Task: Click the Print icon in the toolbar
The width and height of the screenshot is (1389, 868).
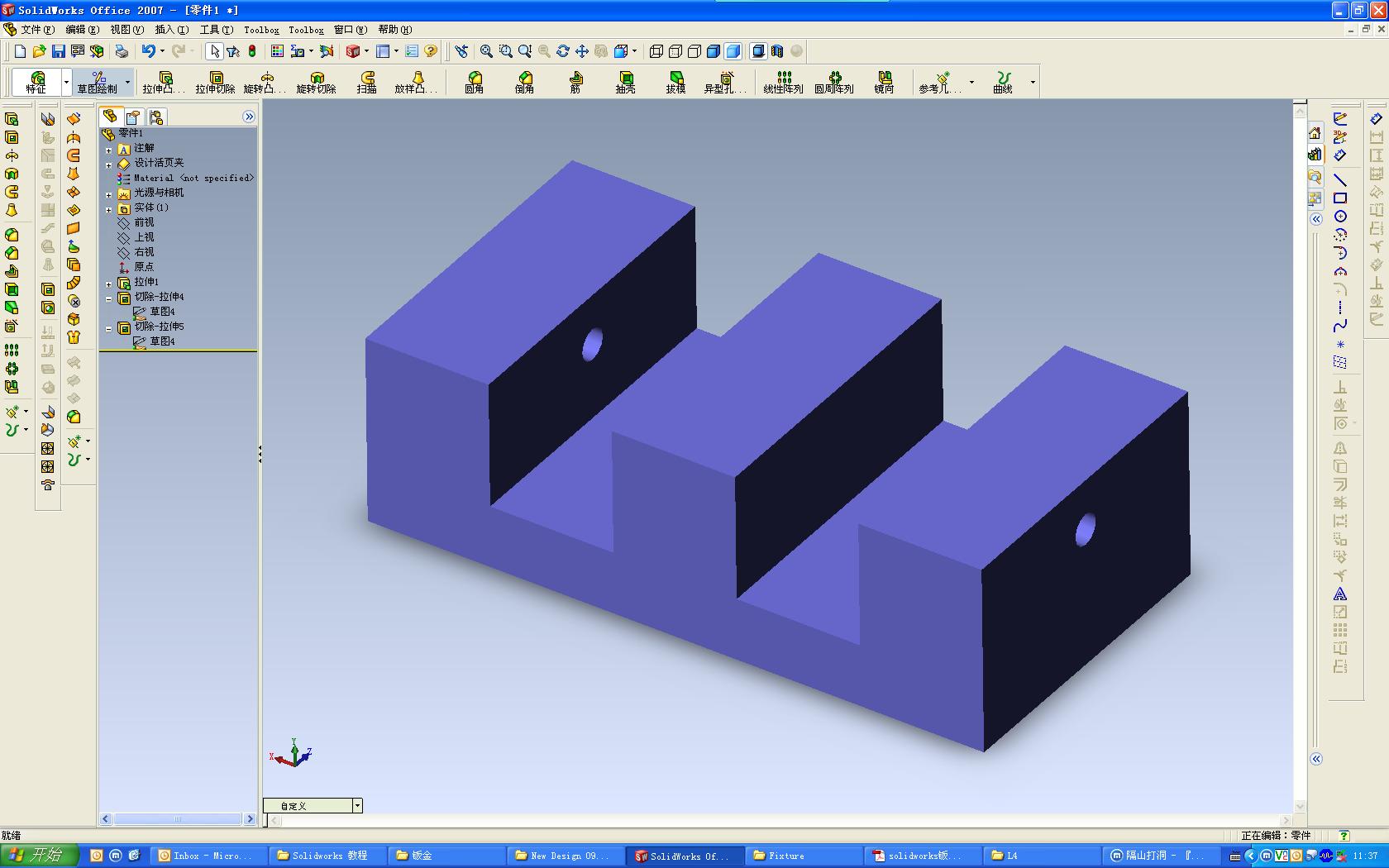Action: click(122, 51)
